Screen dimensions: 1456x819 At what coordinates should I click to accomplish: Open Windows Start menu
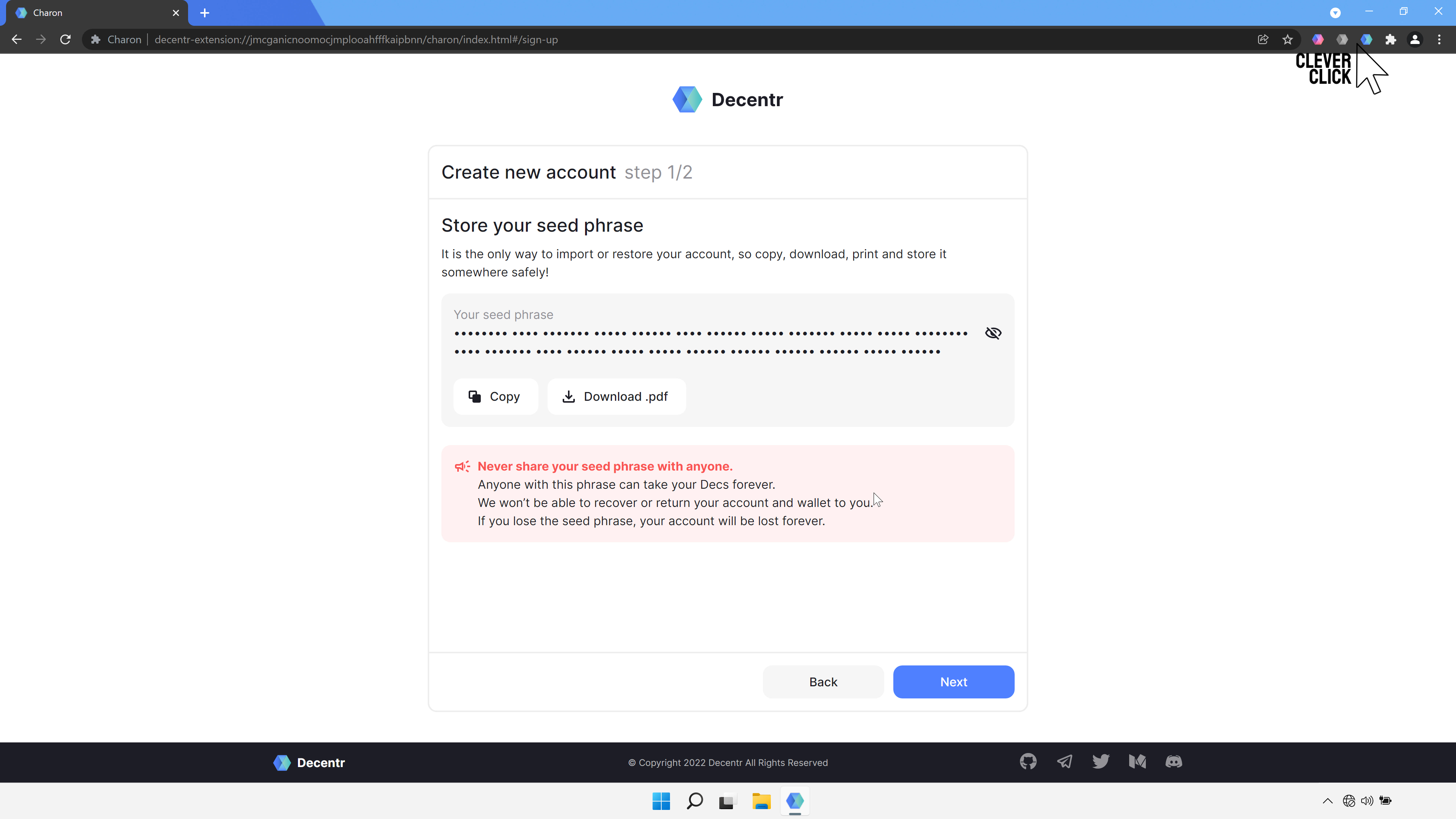(x=661, y=800)
